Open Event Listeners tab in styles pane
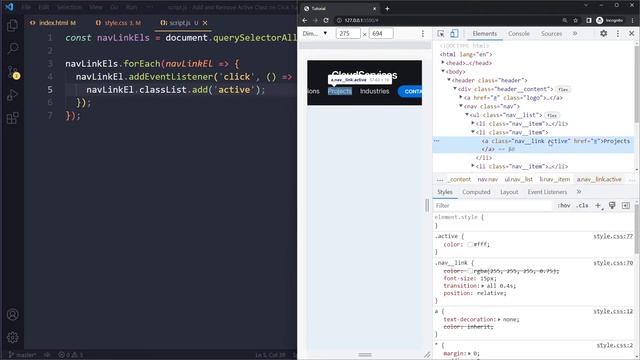 (x=547, y=192)
